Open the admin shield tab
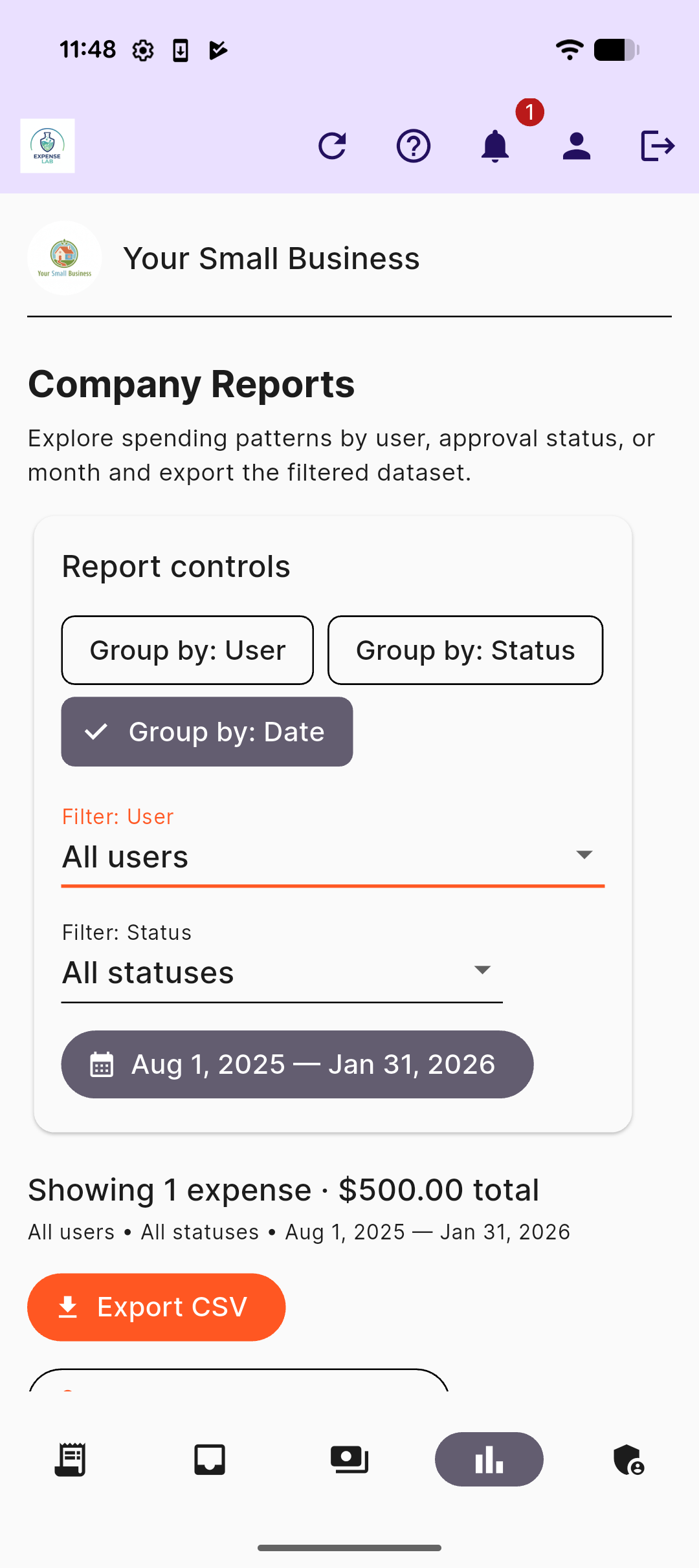This screenshot has height=1568, width=699. coord(628,1459)
